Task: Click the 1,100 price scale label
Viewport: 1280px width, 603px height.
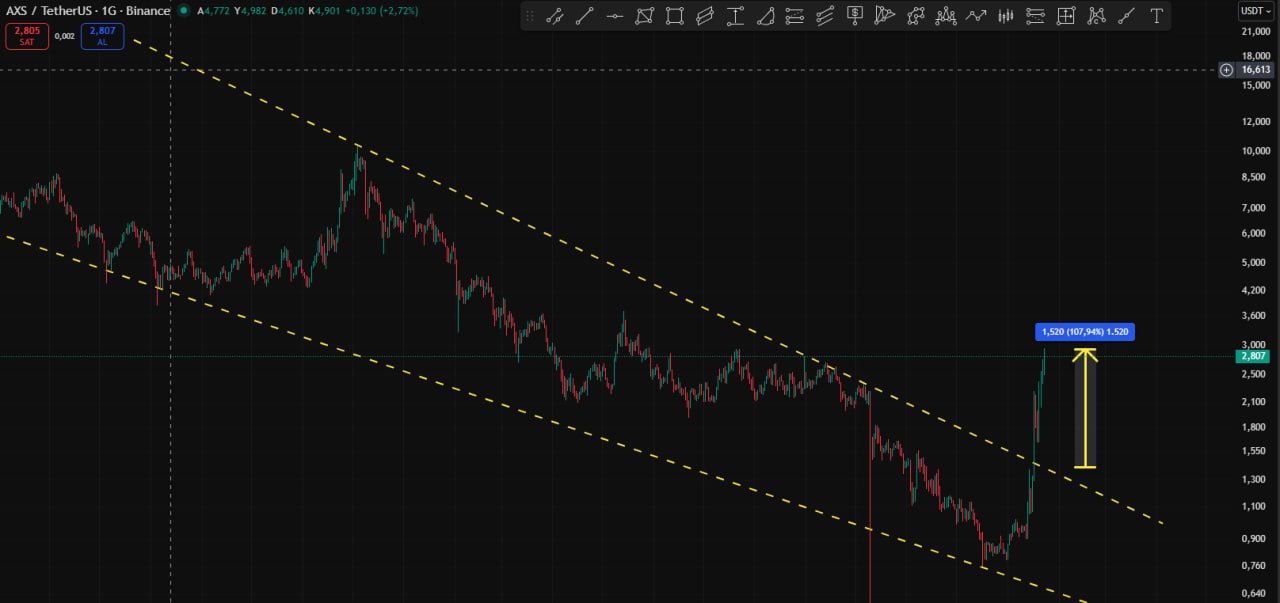Action: pos(1255,506)
